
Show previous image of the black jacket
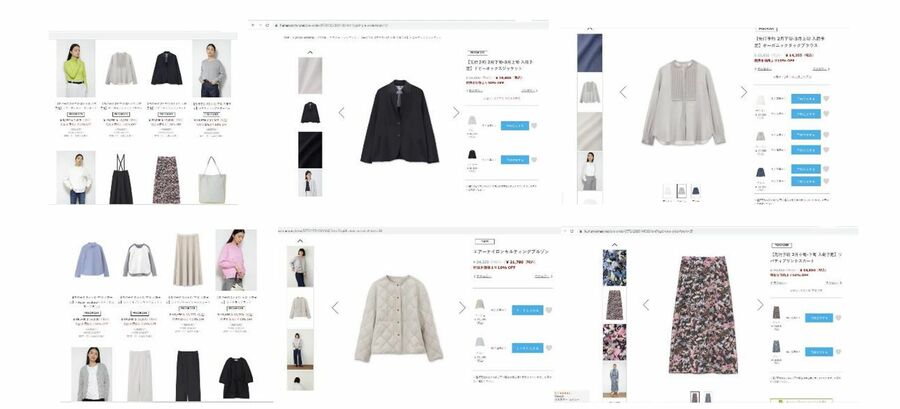click(x=342, y=112)
